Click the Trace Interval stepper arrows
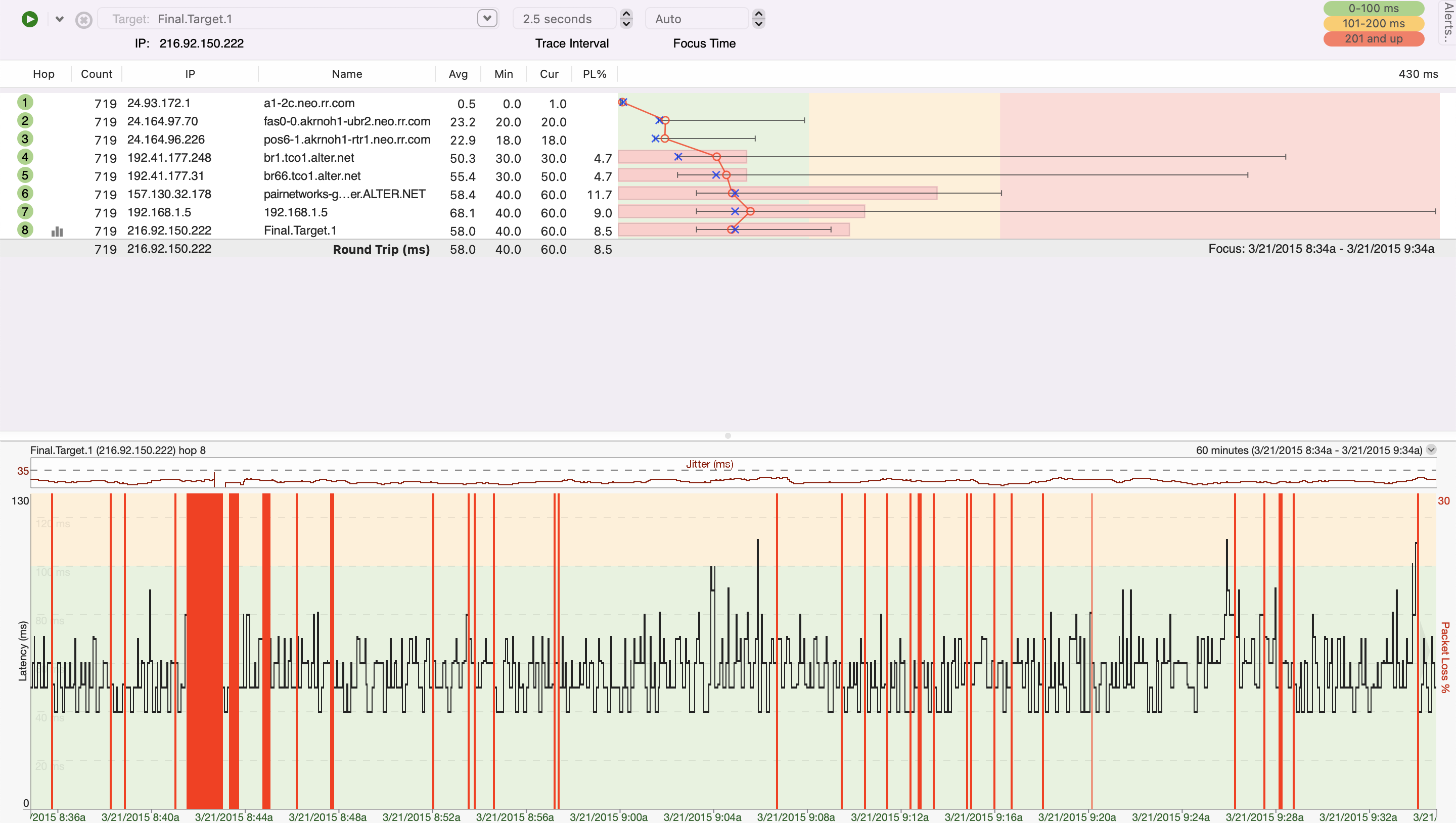 [626, 19]
